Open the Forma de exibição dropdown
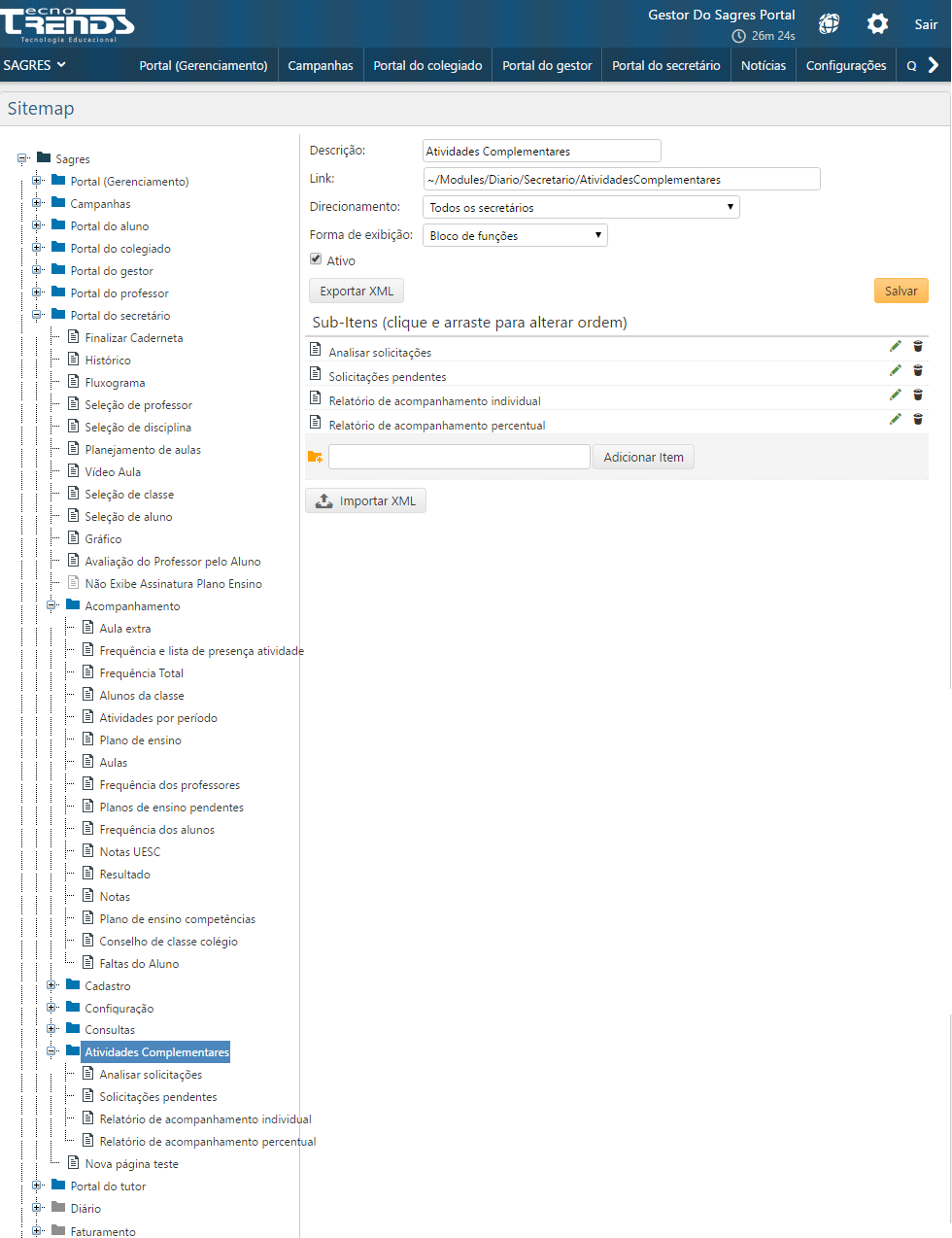This screenshot has height=1238, width=952. (515, 235)
